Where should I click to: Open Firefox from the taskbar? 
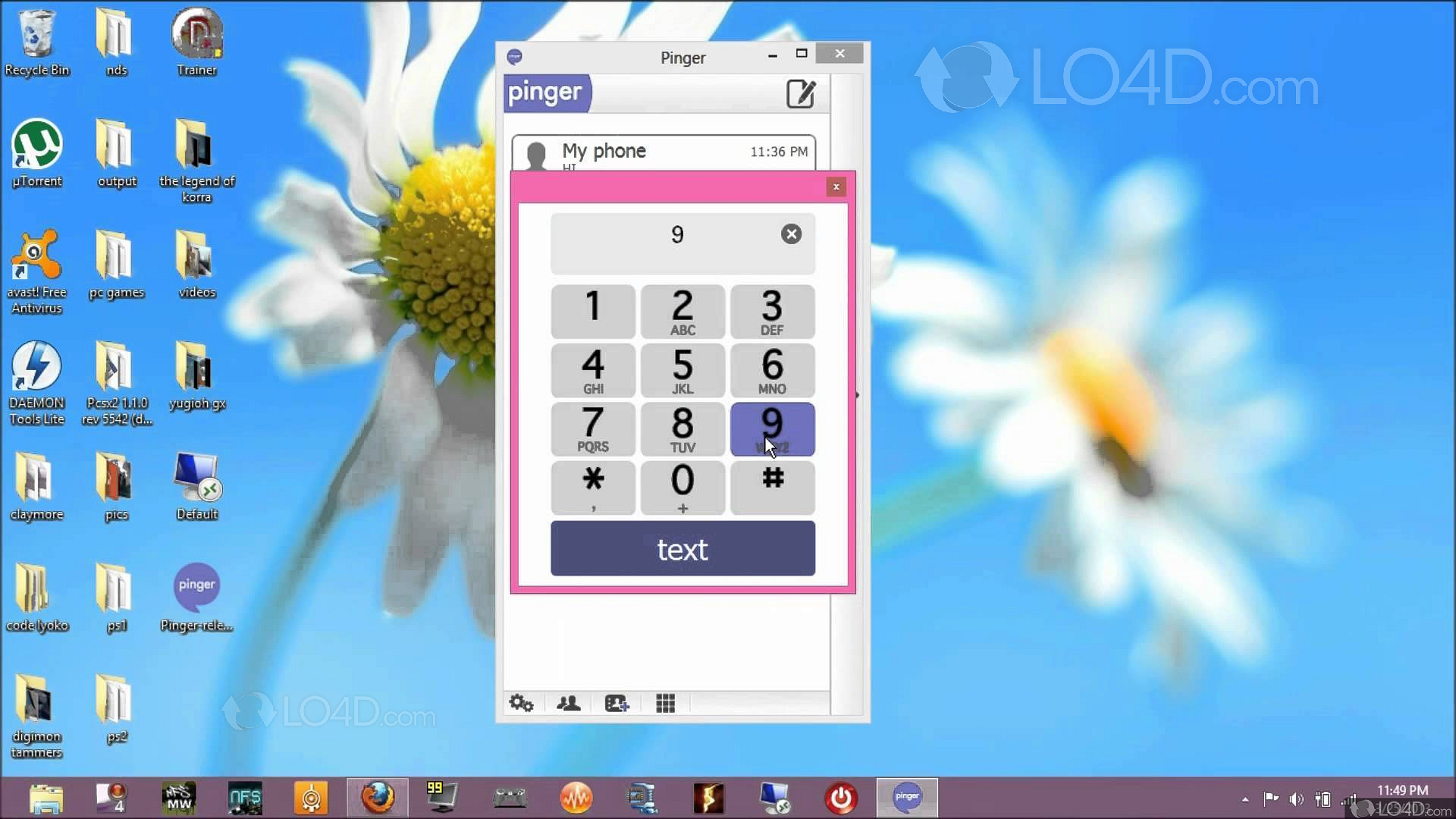(x=378, y=798)
